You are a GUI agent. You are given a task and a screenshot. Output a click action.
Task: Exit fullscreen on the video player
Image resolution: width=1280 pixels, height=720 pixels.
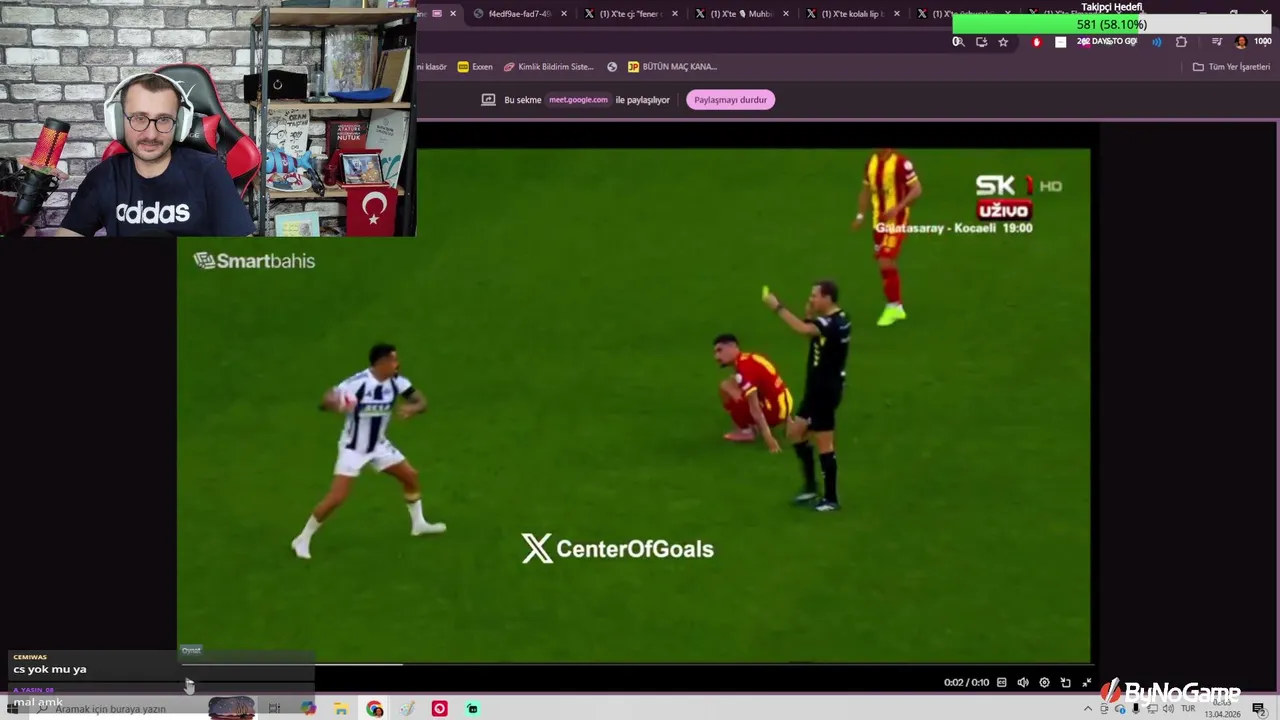(x=1086, y=683)
